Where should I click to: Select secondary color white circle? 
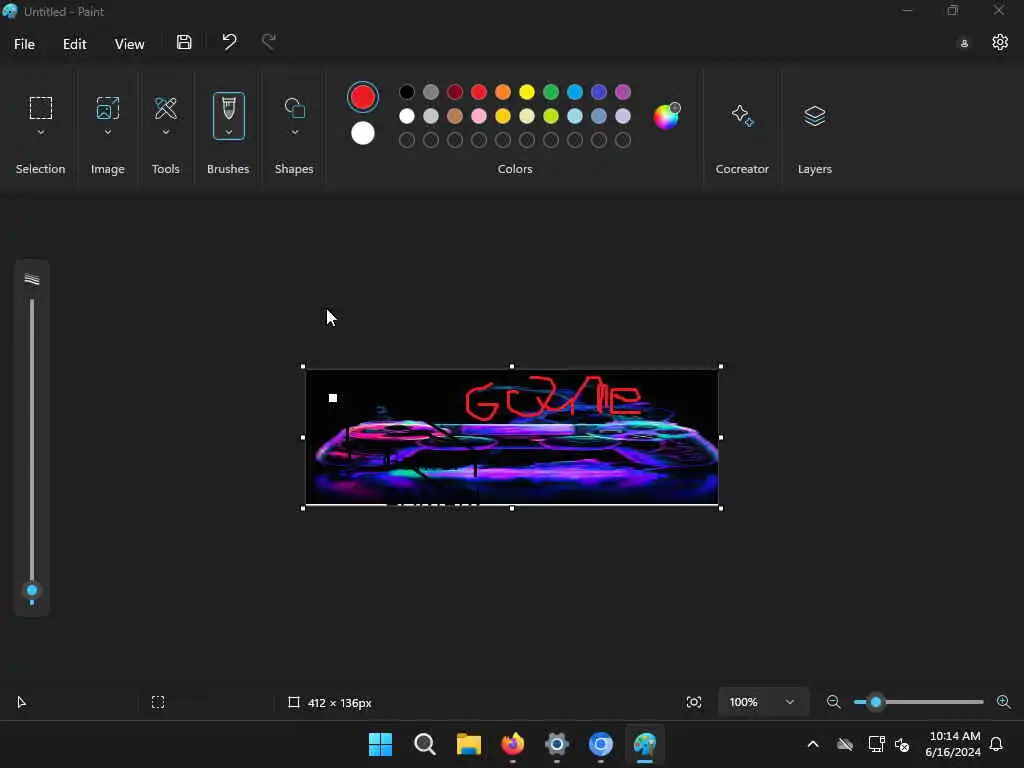point(362,133)
